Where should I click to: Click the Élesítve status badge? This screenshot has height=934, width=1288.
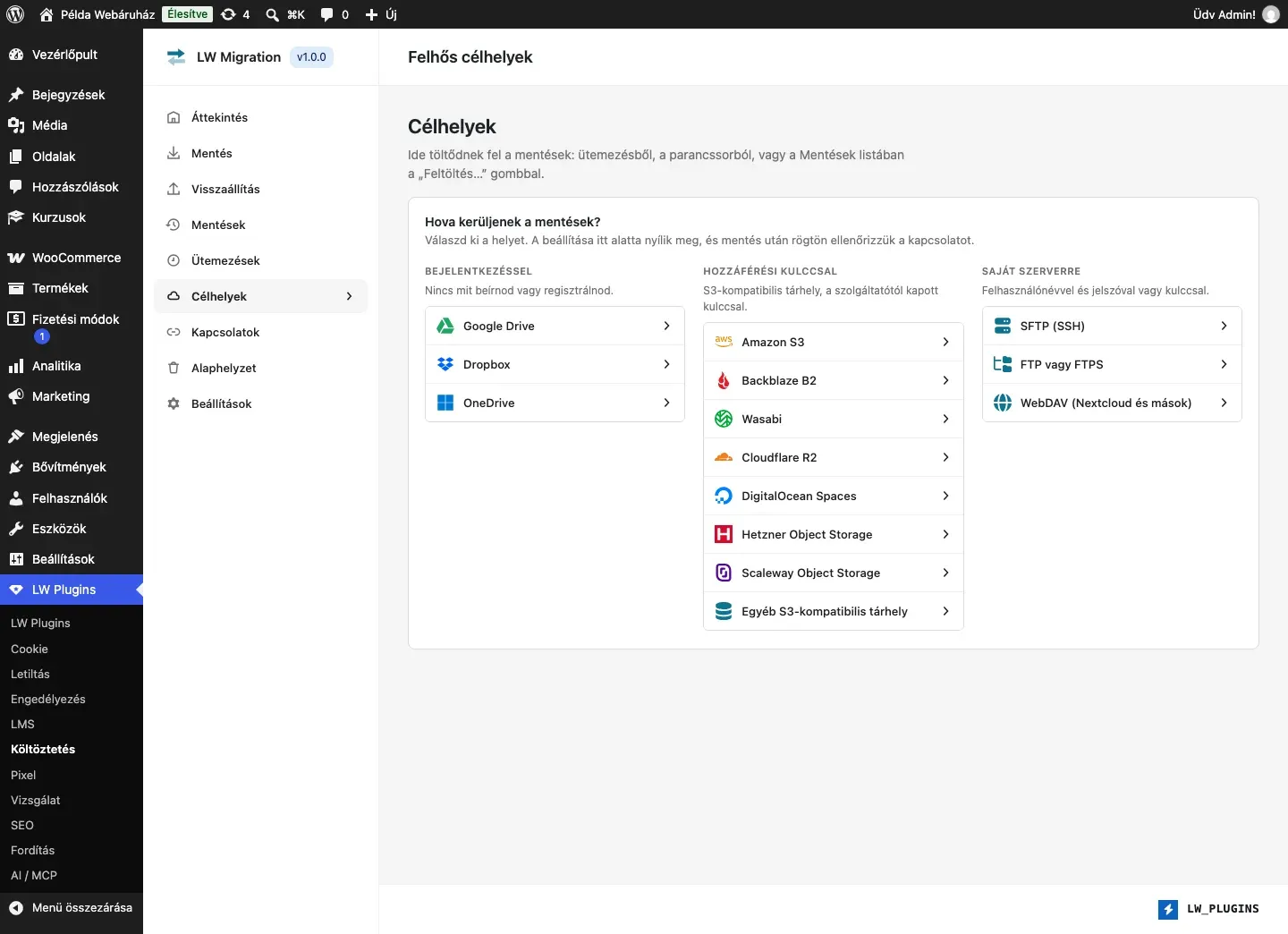pos(187,14)
